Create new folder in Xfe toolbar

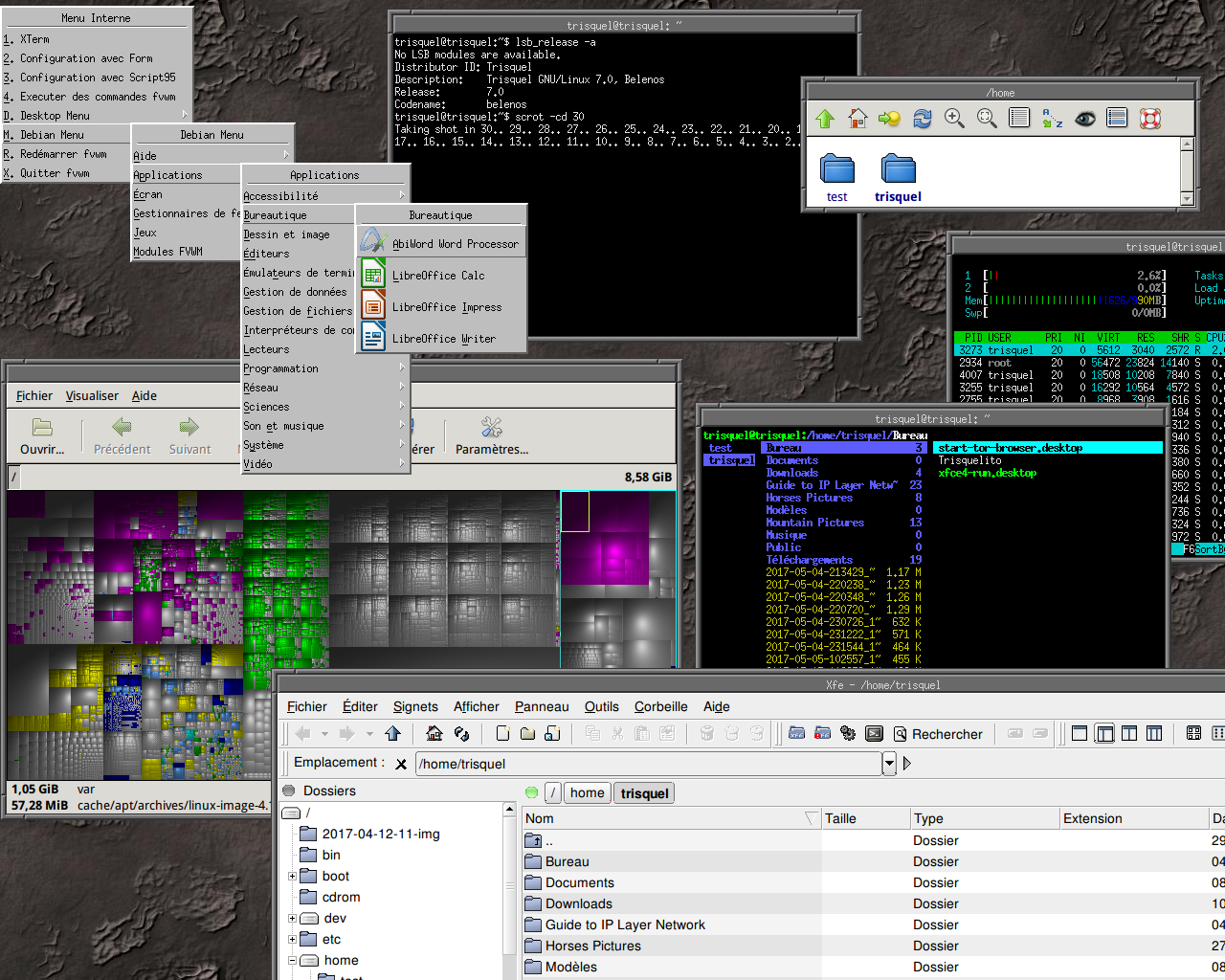point(527,734)
